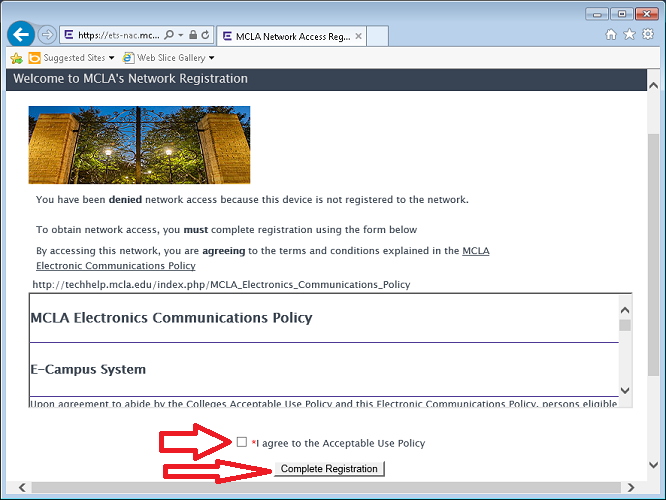The image size is (666, 500).
Task: Add to Favorites bar star icon
Action: point(17,58)
